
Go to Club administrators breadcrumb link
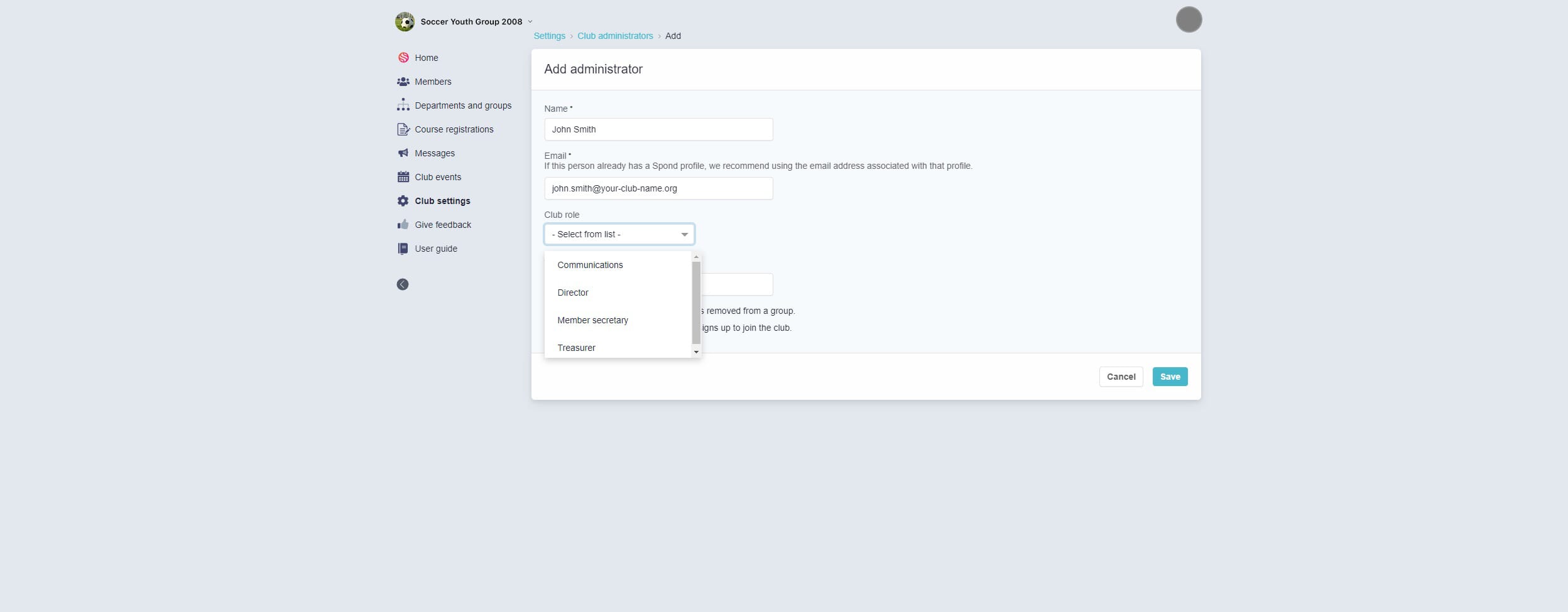(615, 36)
